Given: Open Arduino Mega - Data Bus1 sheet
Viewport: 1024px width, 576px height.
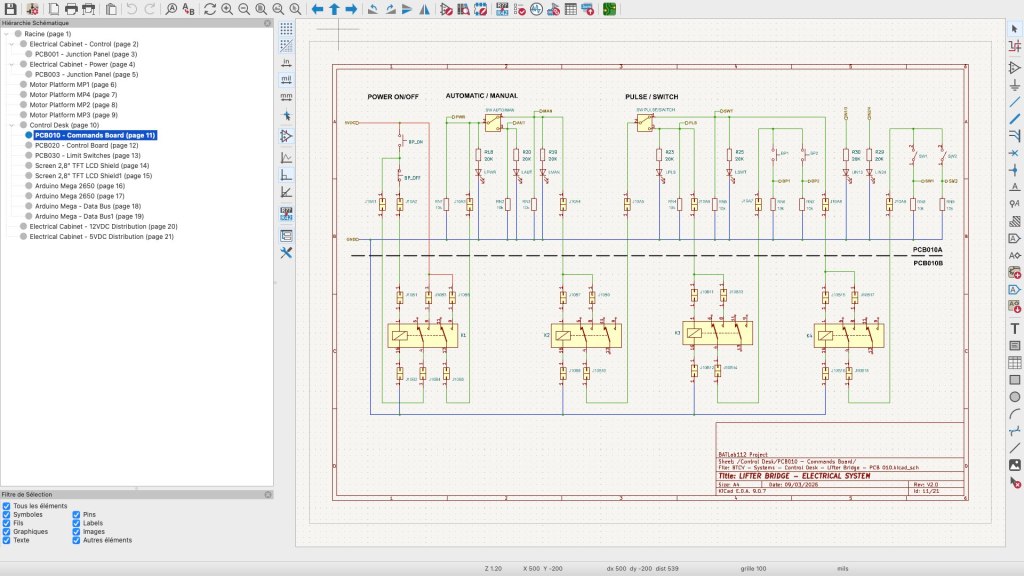Looking at the screenshot, I should coord(89,216).
